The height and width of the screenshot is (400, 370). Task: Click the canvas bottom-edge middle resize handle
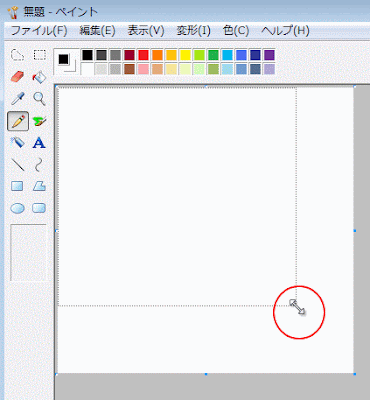(x=206, y=374)
